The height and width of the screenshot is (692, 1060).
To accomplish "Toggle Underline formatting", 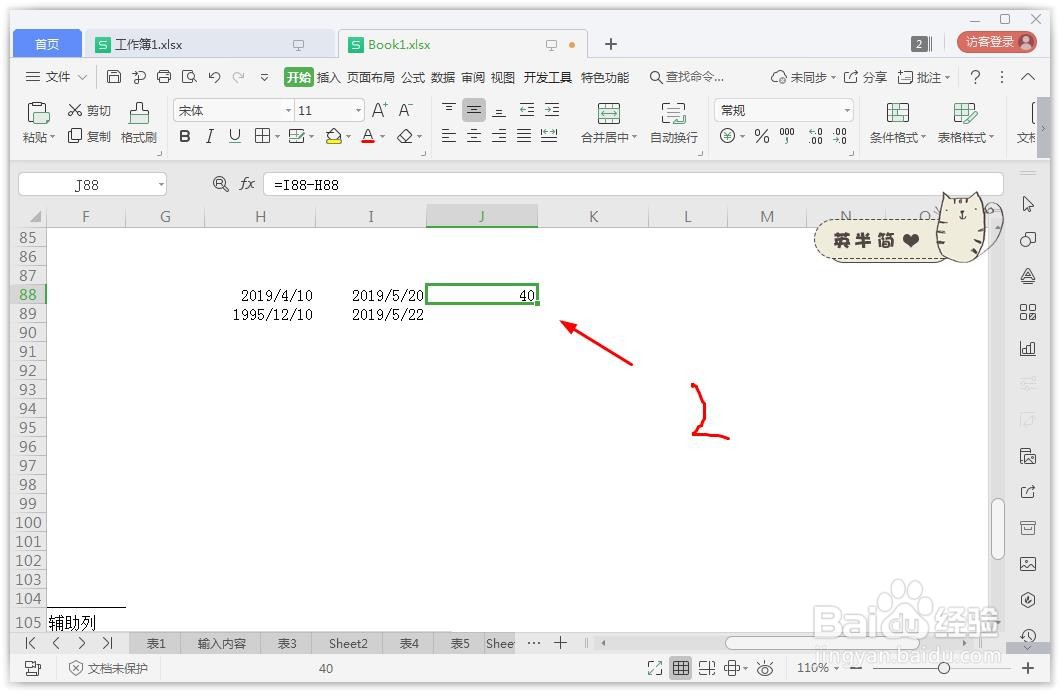I will pyautogui.click(x=235, y=137).
